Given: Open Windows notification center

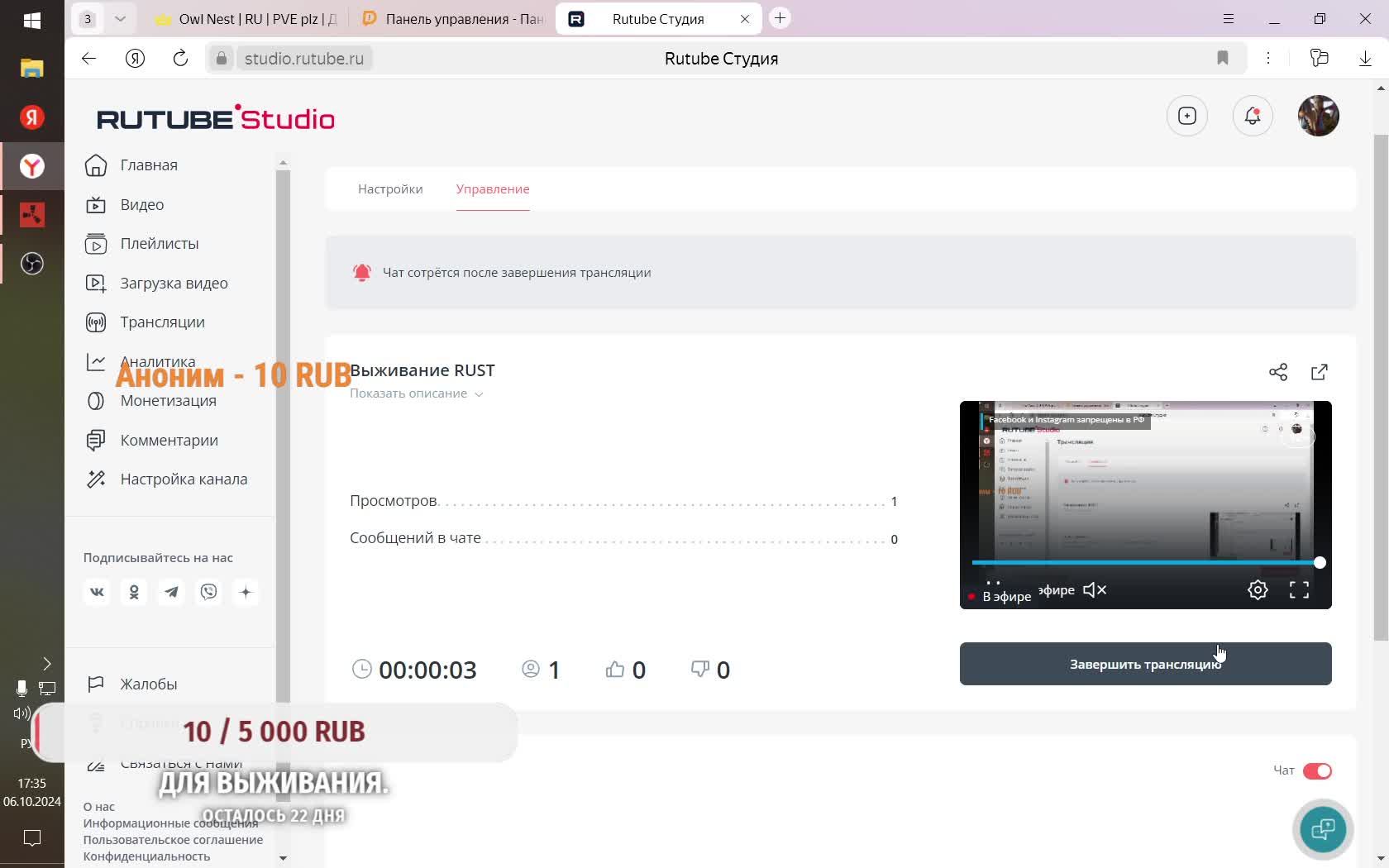Looking at the screenshot, I should (32, 838).
